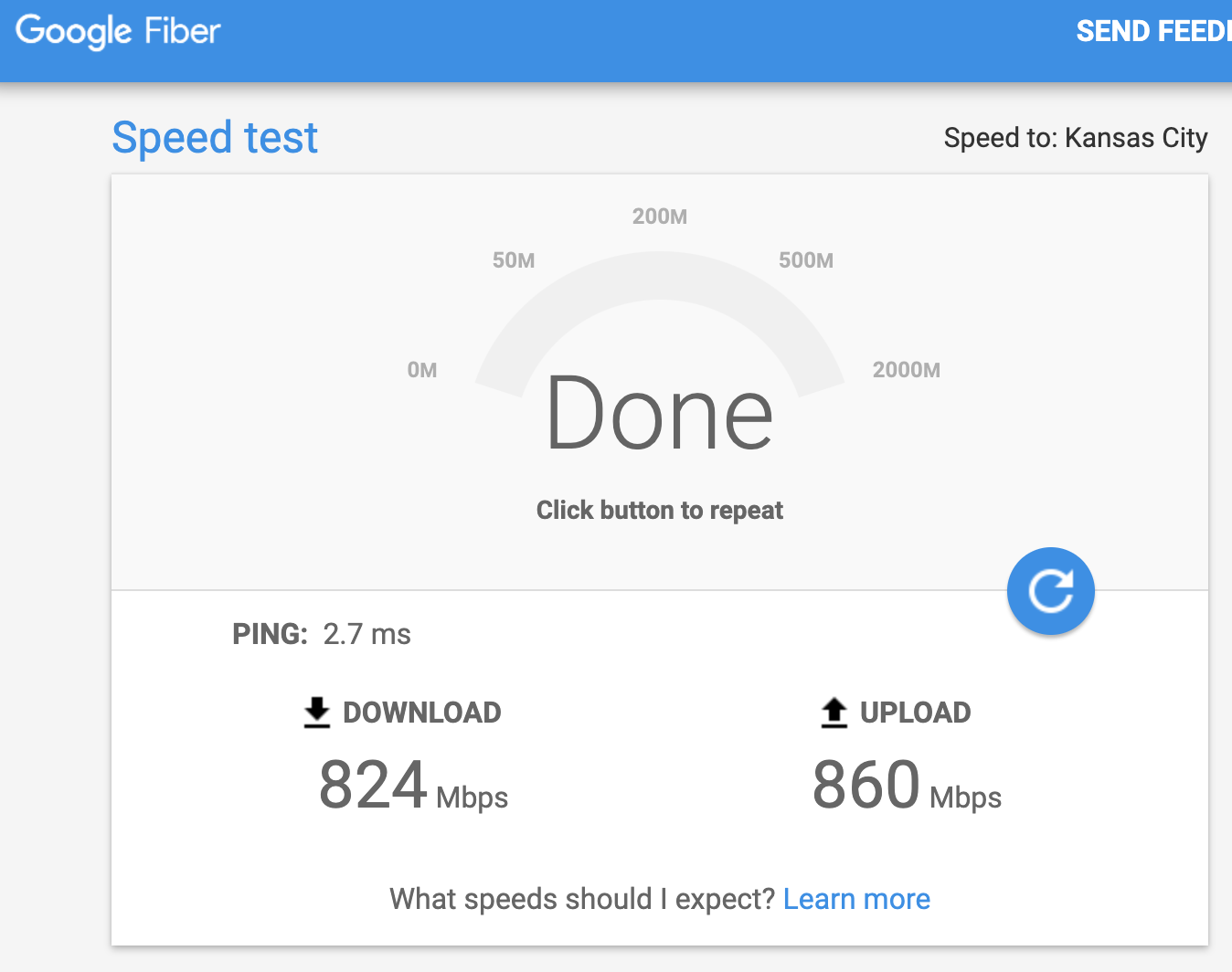Image resolution: width=1232 pixels, height=972 pixels.
Task: Click the 0M gauge label
Action: click(422, 370)
